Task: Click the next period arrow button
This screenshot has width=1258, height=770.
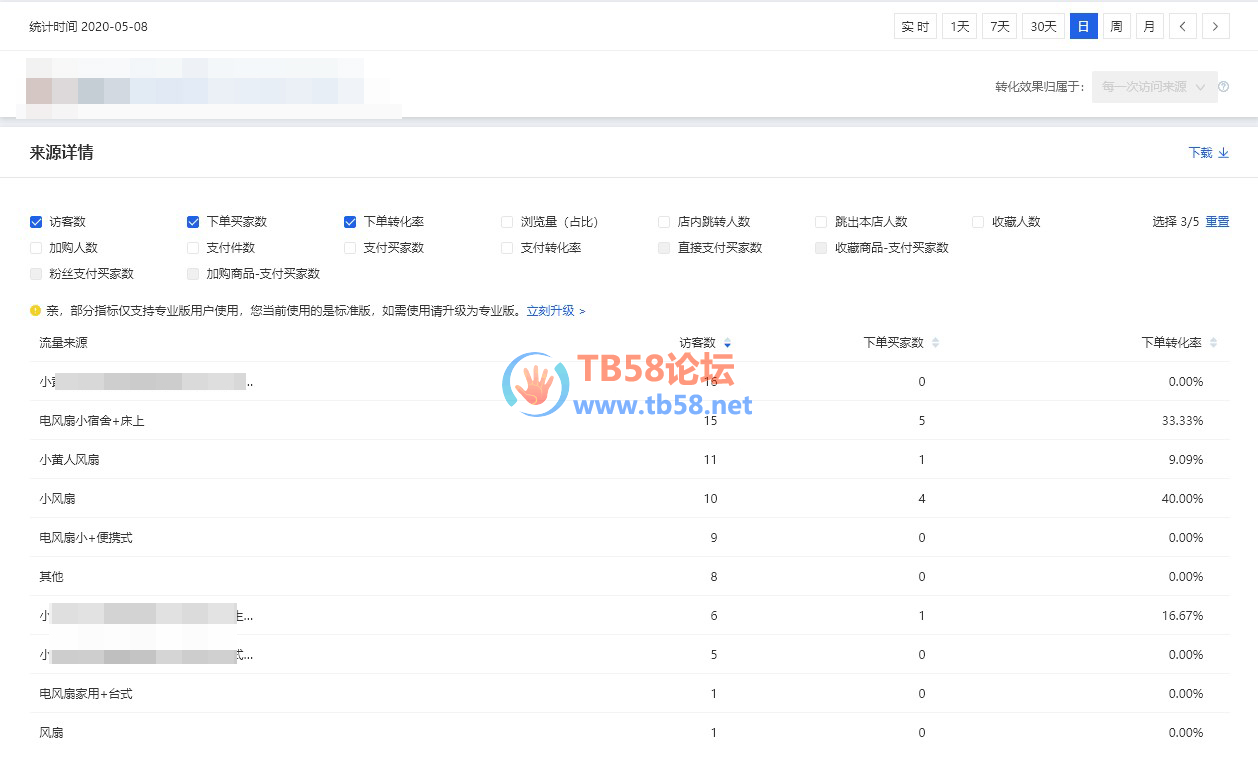Action: pos(1215,27)
